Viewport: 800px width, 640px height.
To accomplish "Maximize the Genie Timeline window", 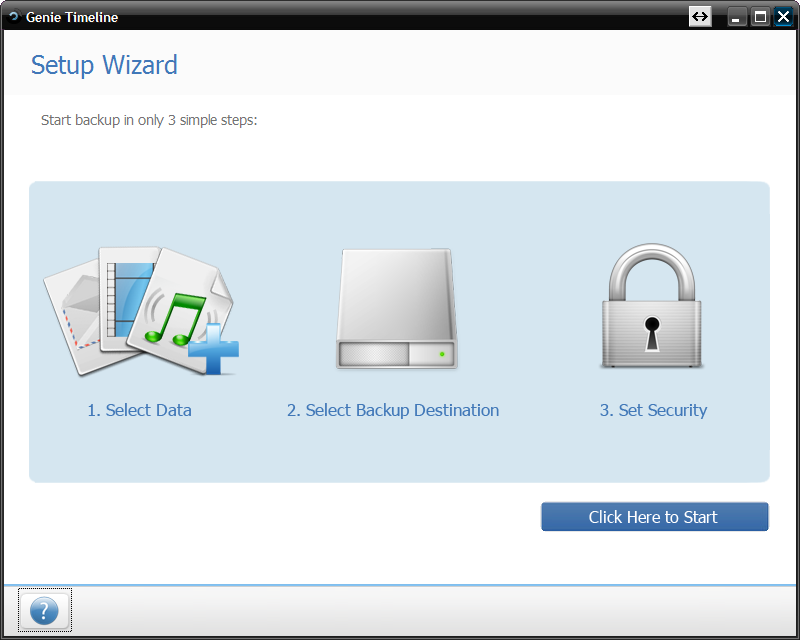I will click(760, 17).
